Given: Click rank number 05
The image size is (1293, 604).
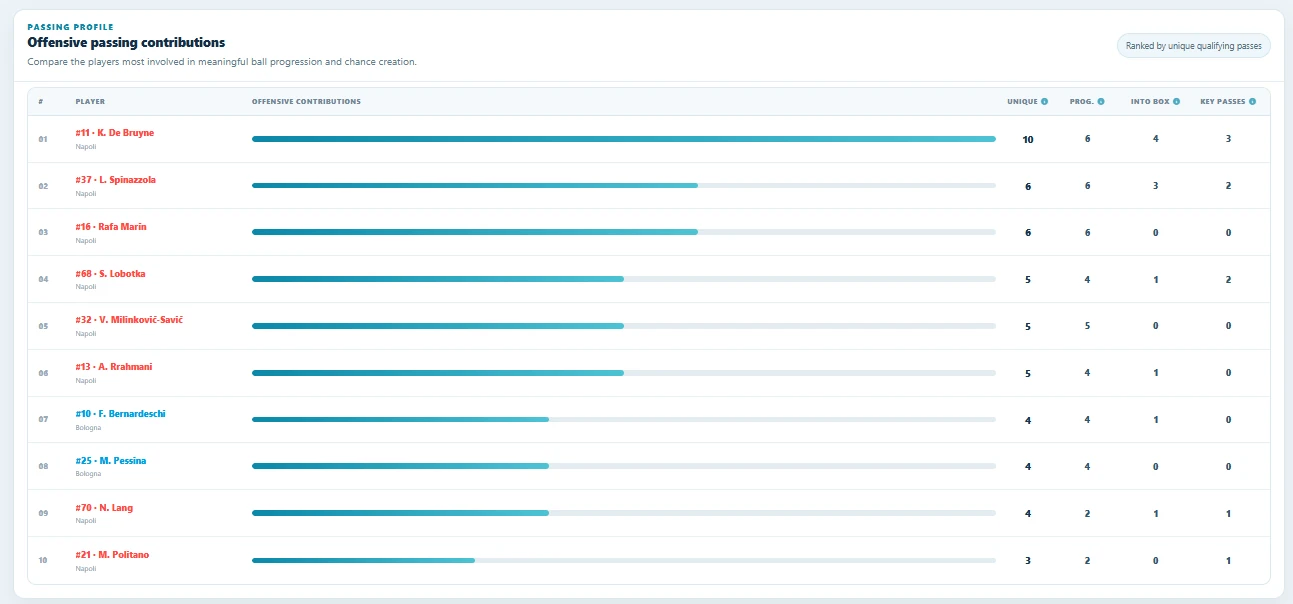Looking at the screenshot, I should click(43, 326).
